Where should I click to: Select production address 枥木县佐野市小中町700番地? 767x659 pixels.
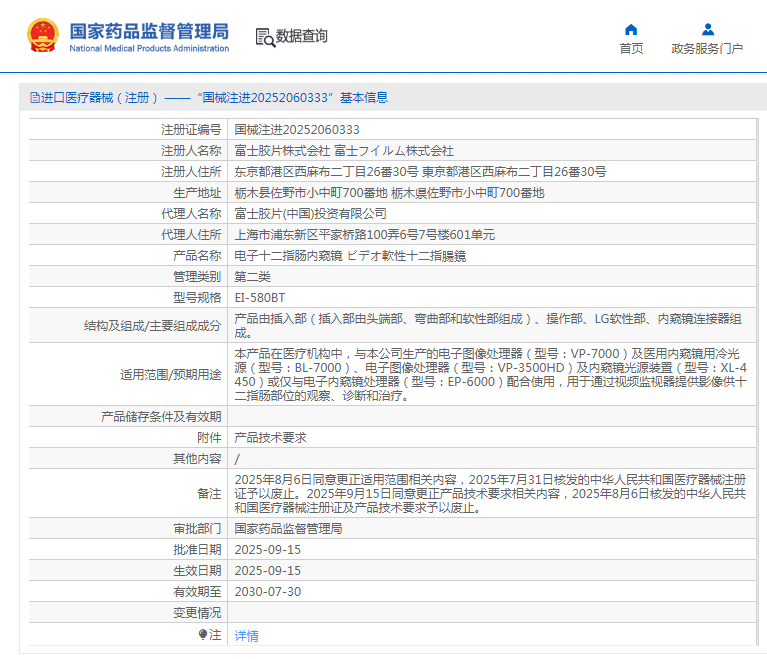[311, 193]
